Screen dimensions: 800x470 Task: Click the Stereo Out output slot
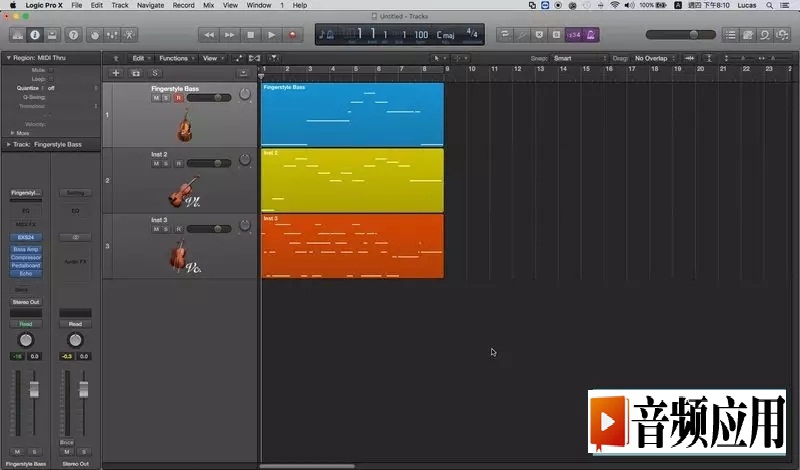(26, 302)
